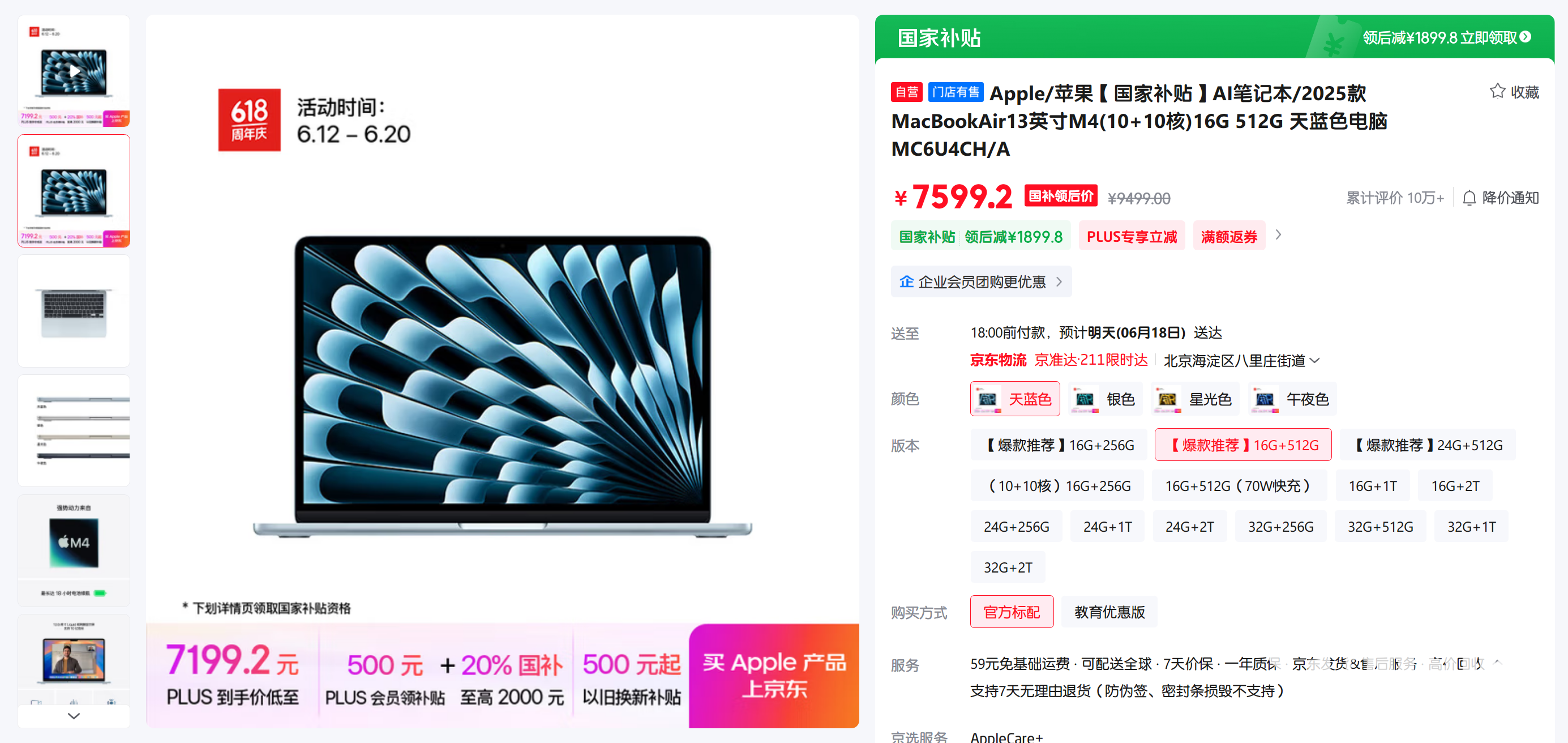This screenshot has height=743, width=1568.
Task: Play the video on the first thumbnail
Action: tap(74, 71)
